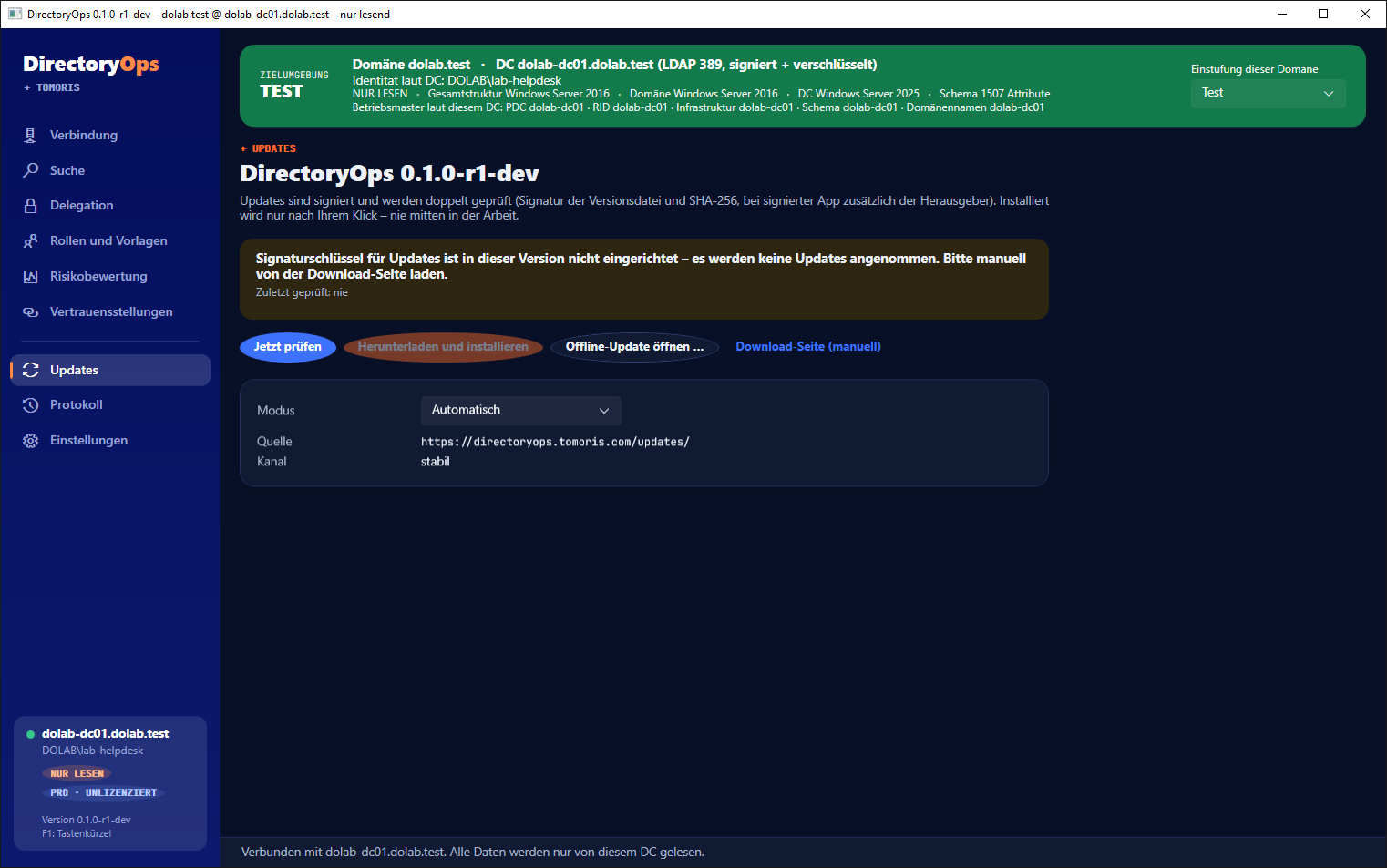The width and height of the screenshot is (1387, 868).
Task: Switch to Rollen und Vorlagen
Action: (x=110, y=240)
